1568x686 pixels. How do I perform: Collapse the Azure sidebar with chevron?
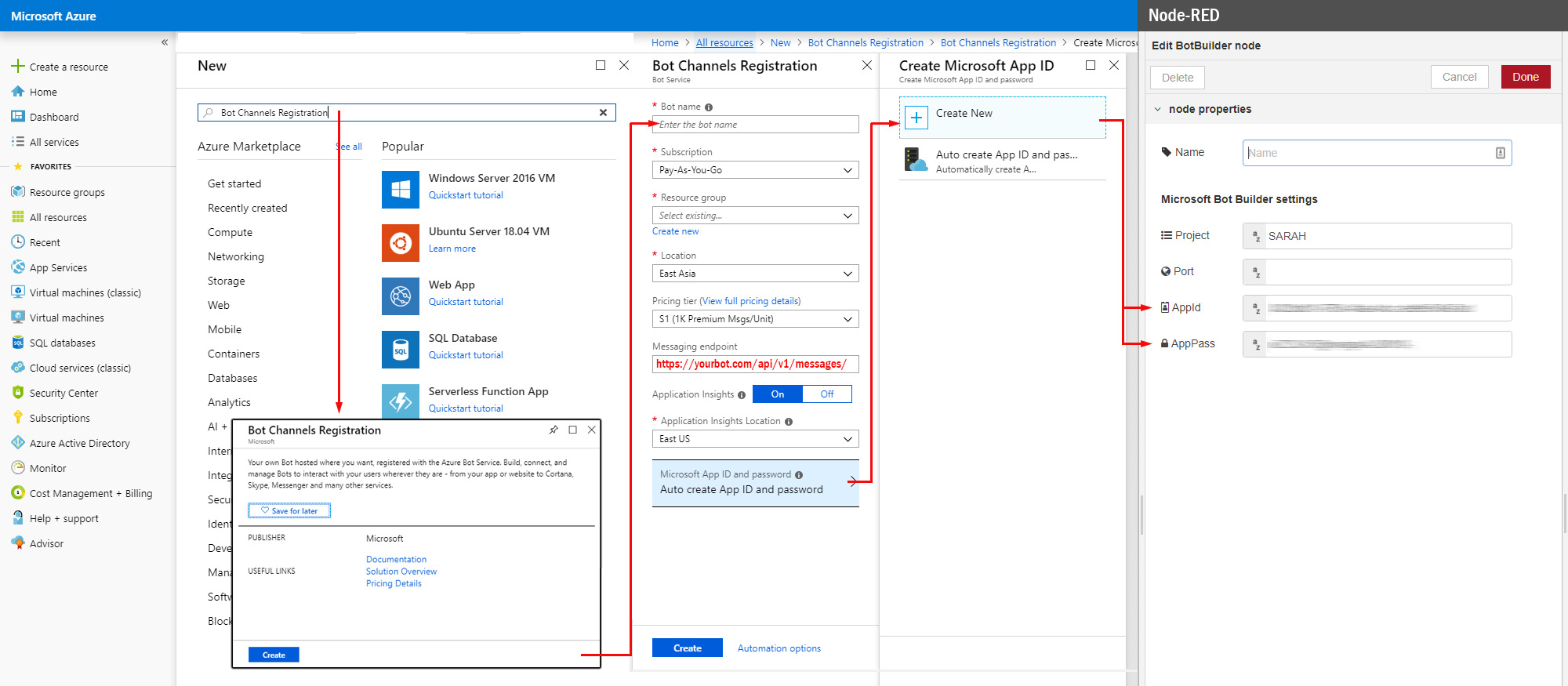click(x=165, y=42)
